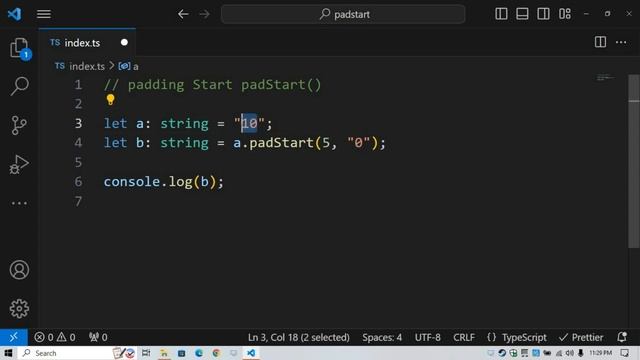Open the Windows Start menu
Image resolution: width=640 pixels, height=360 pixels.
pyautogui.click(x=8, y=353)
